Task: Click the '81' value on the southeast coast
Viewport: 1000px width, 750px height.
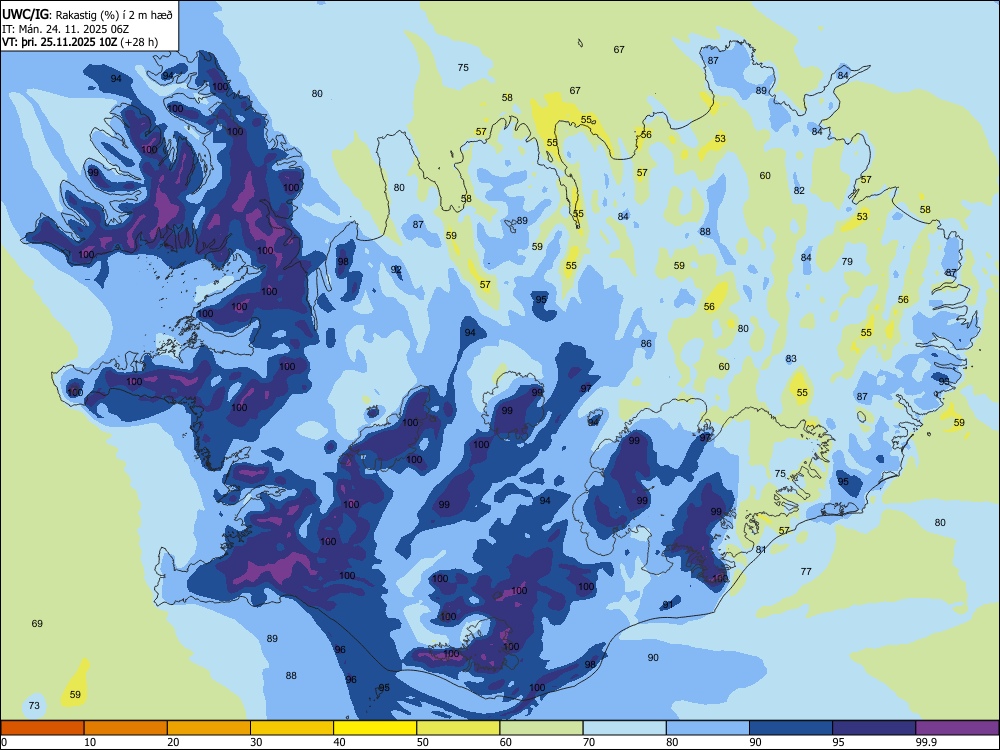Action: click(761, 549)
